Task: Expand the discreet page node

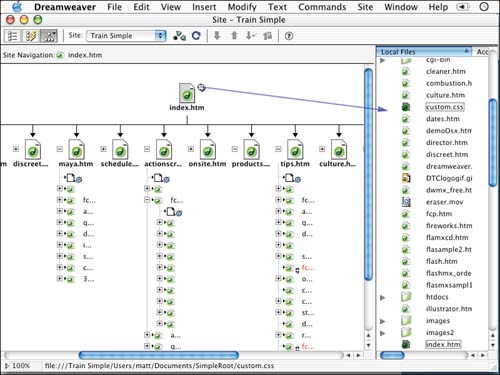Action: [x=16, y=149]
